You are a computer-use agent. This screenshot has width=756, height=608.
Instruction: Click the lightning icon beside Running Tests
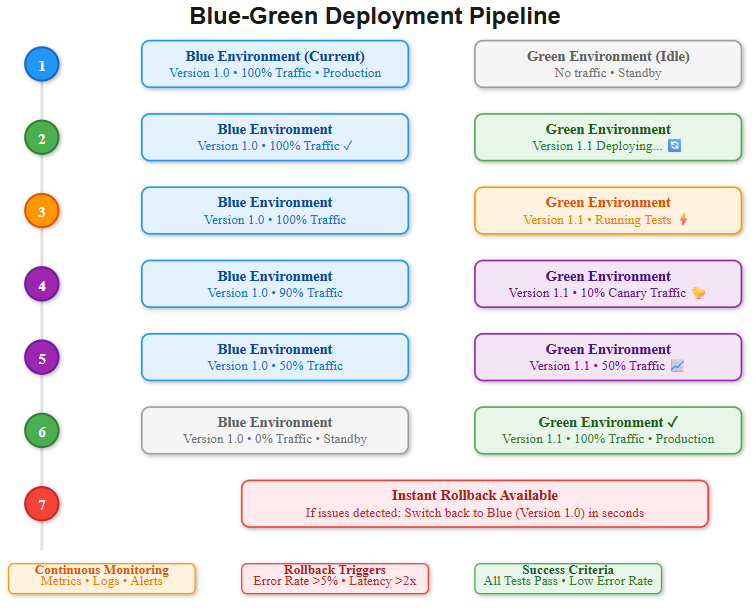[x=683, y=220]
